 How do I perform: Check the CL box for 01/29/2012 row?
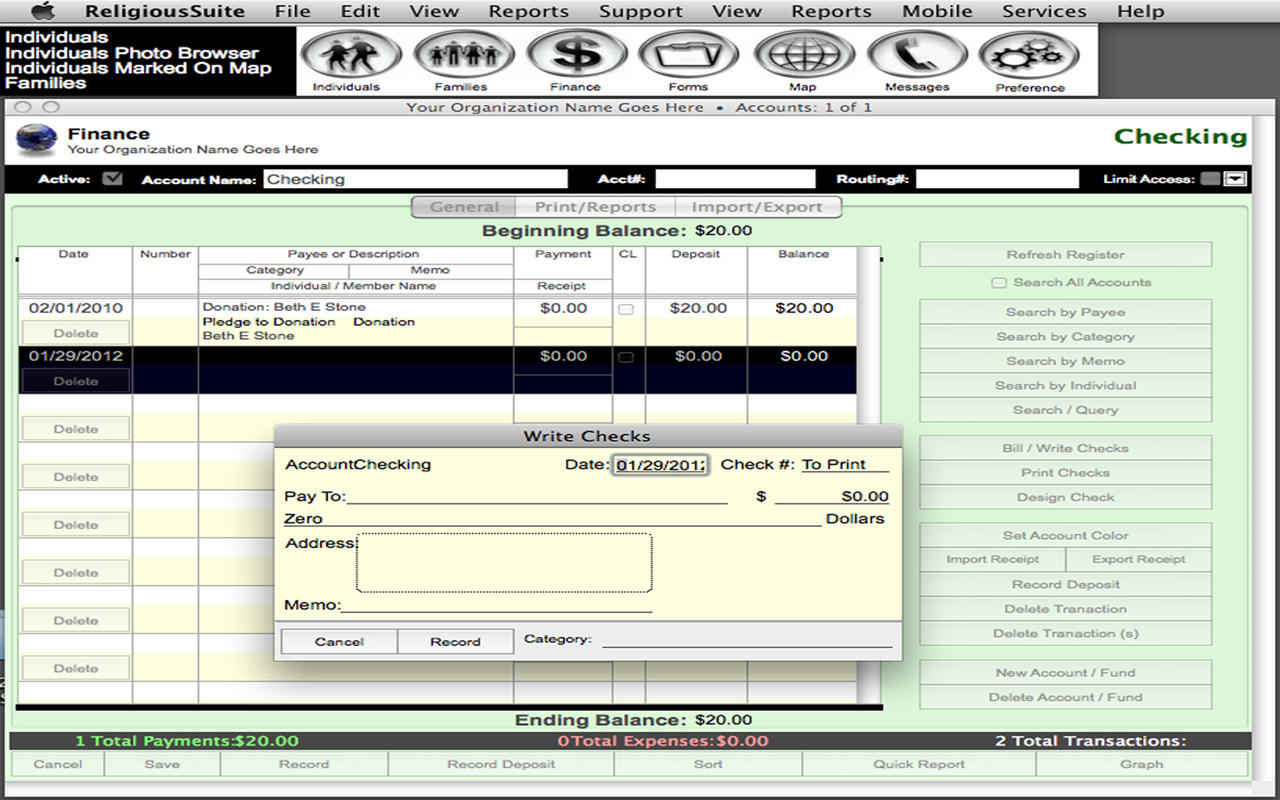(626, 357)
